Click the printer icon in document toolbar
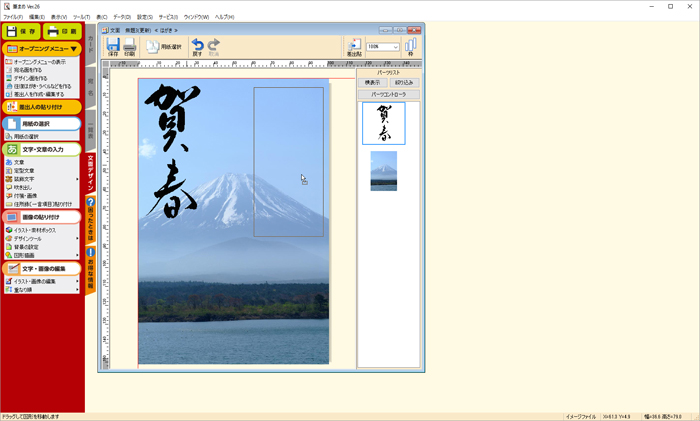This screenshot has height=421, width=700. tap(130, 46)
